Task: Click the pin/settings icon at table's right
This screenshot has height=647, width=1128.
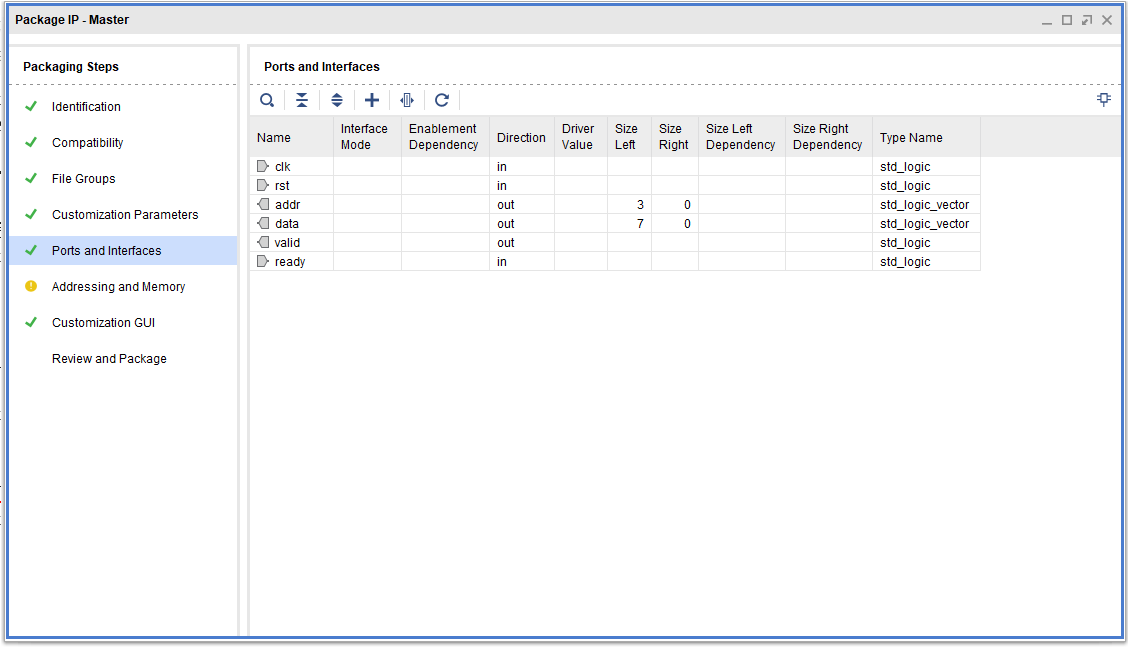Action: coord(1104,99)
